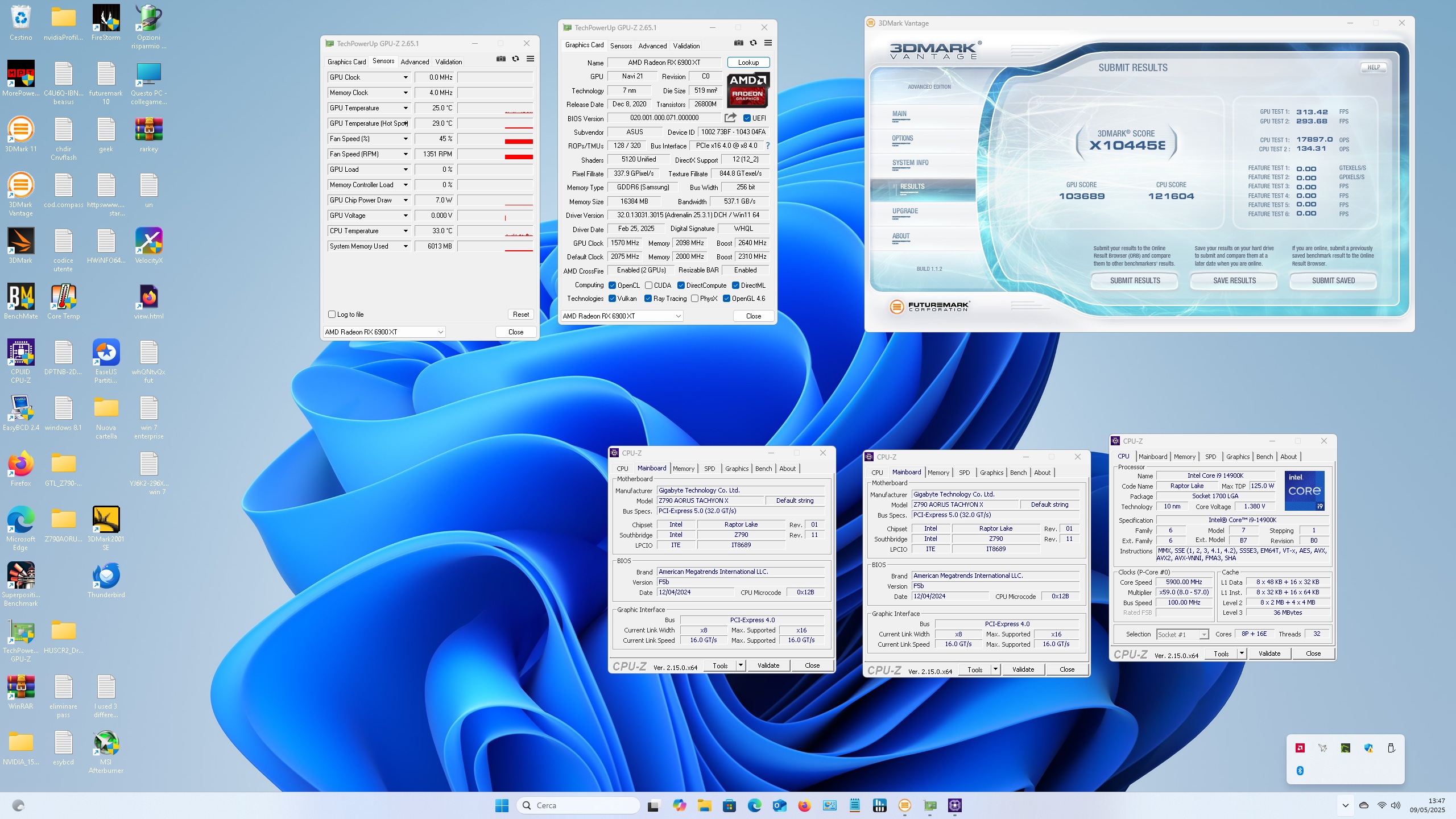
Task: Open MSI Afterburner desktop icon
Action: [x=106, y=751]
